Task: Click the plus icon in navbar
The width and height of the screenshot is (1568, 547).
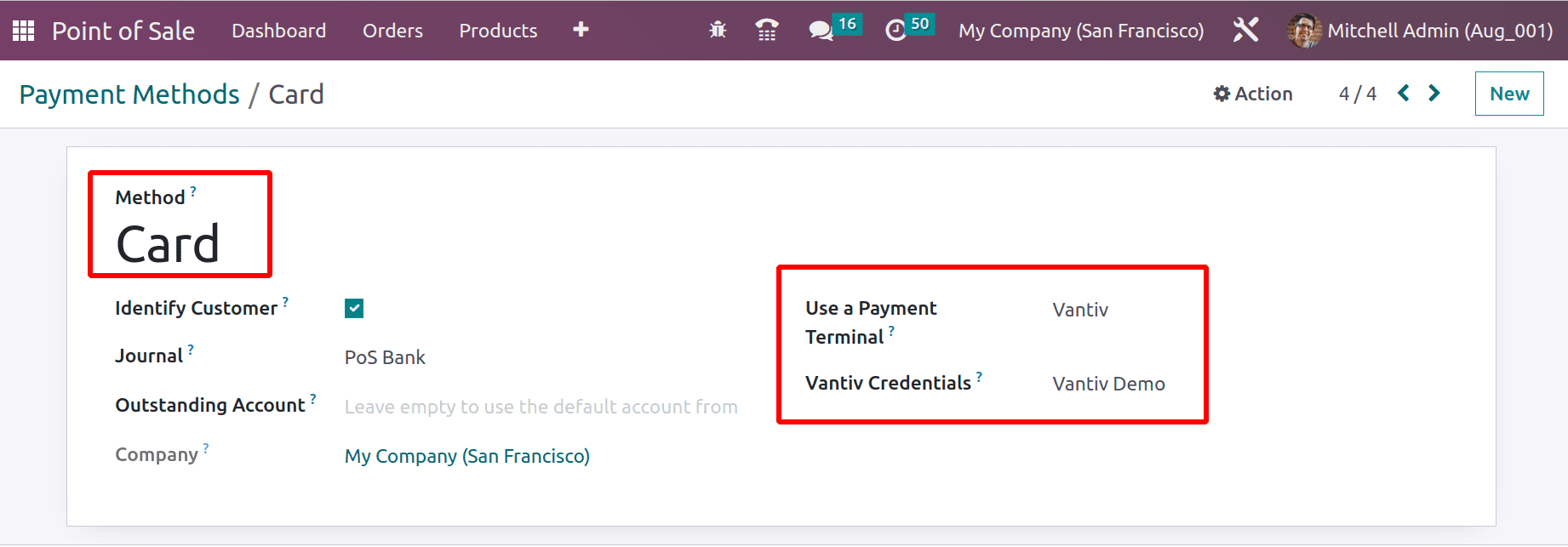Action: coord(581,30)
